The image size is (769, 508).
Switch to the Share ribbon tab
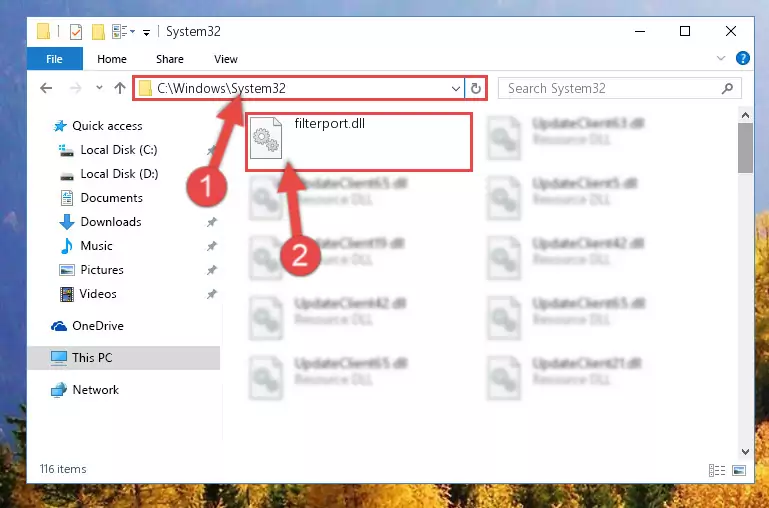point(170,59)
